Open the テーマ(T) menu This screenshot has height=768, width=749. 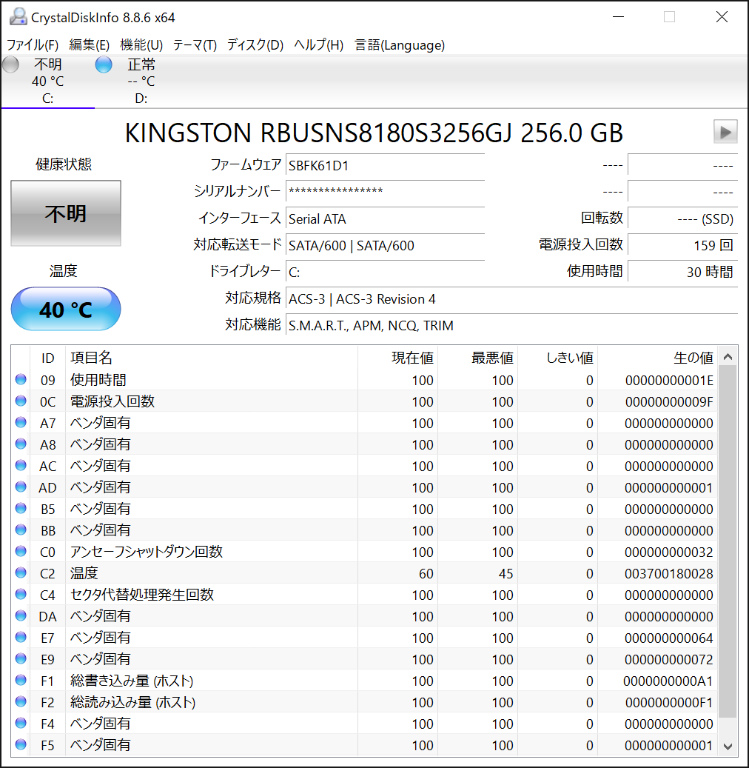pos(194,45)
